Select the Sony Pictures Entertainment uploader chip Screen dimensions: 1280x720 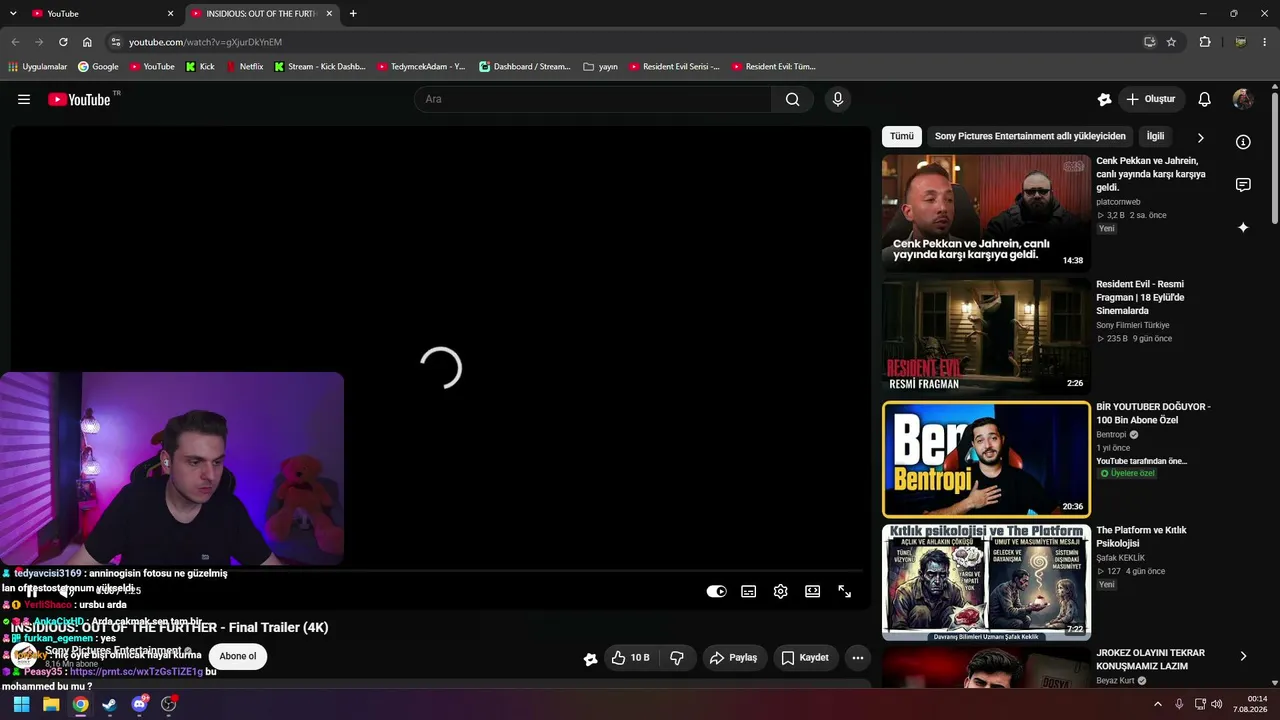[1030, 136]
